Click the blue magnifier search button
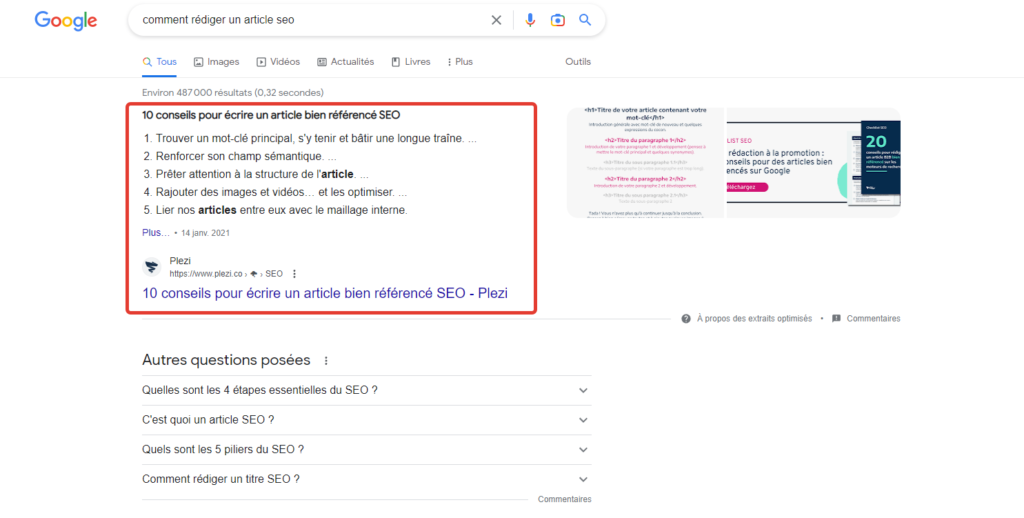The width and height of the screenshot is (1024, 518). point(585,20)
